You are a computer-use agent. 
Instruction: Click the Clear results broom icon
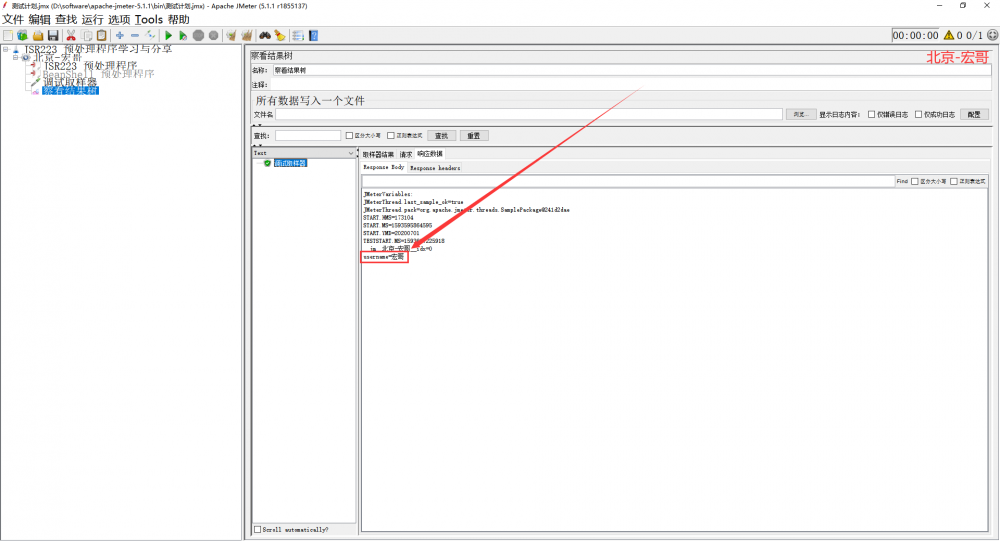(x=232, y=36)
